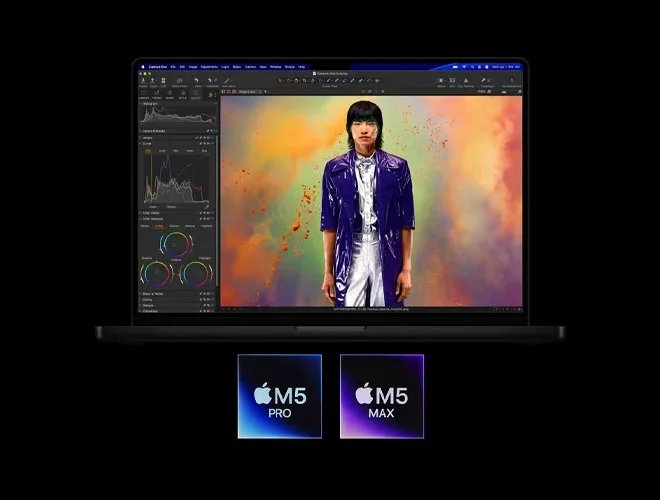Open the Capture One application menu
This screenshot has height=500, width=660.
coord(158,67)
